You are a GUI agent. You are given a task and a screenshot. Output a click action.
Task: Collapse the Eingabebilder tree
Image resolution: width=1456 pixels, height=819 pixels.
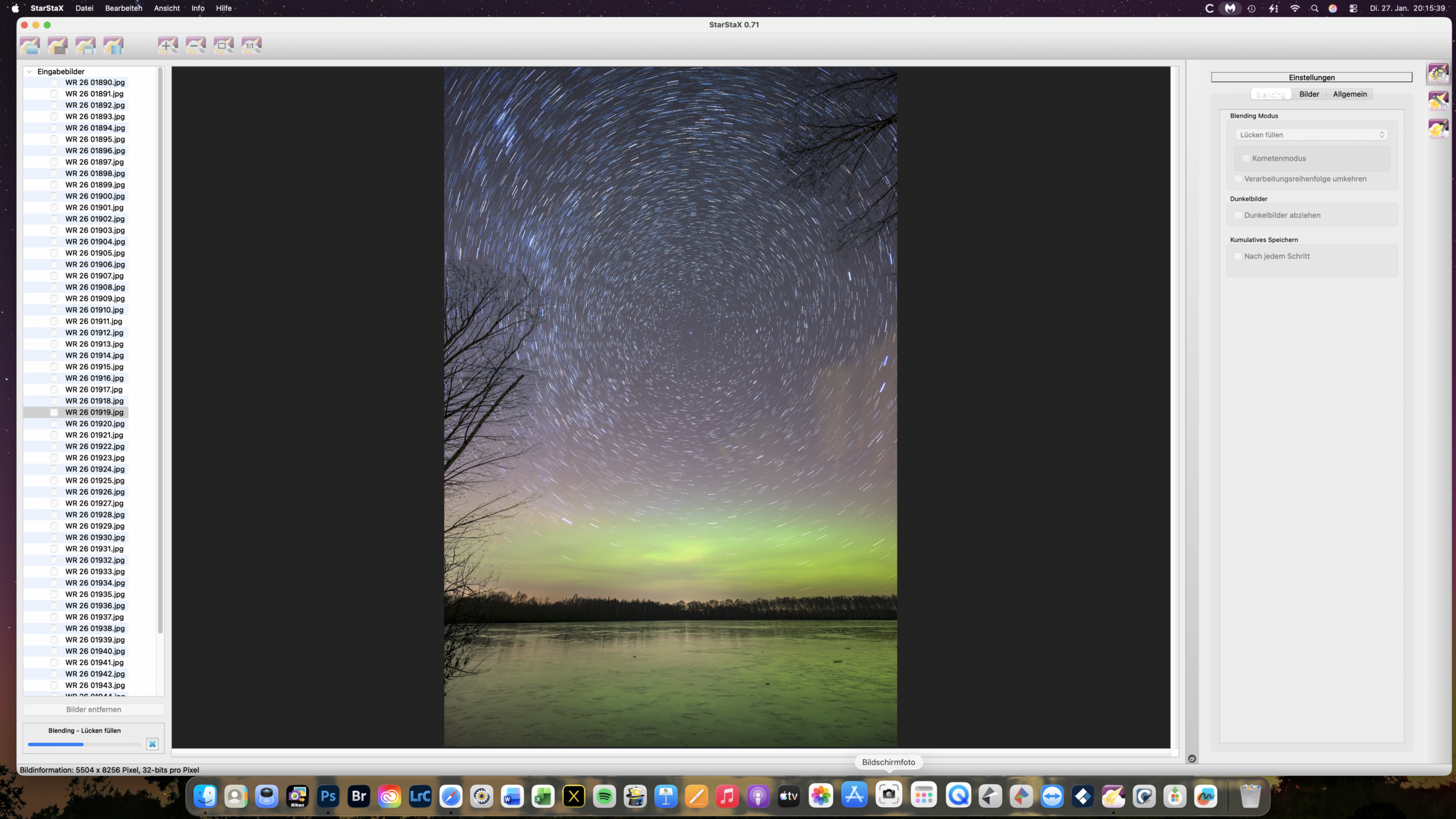click(30, 72)
